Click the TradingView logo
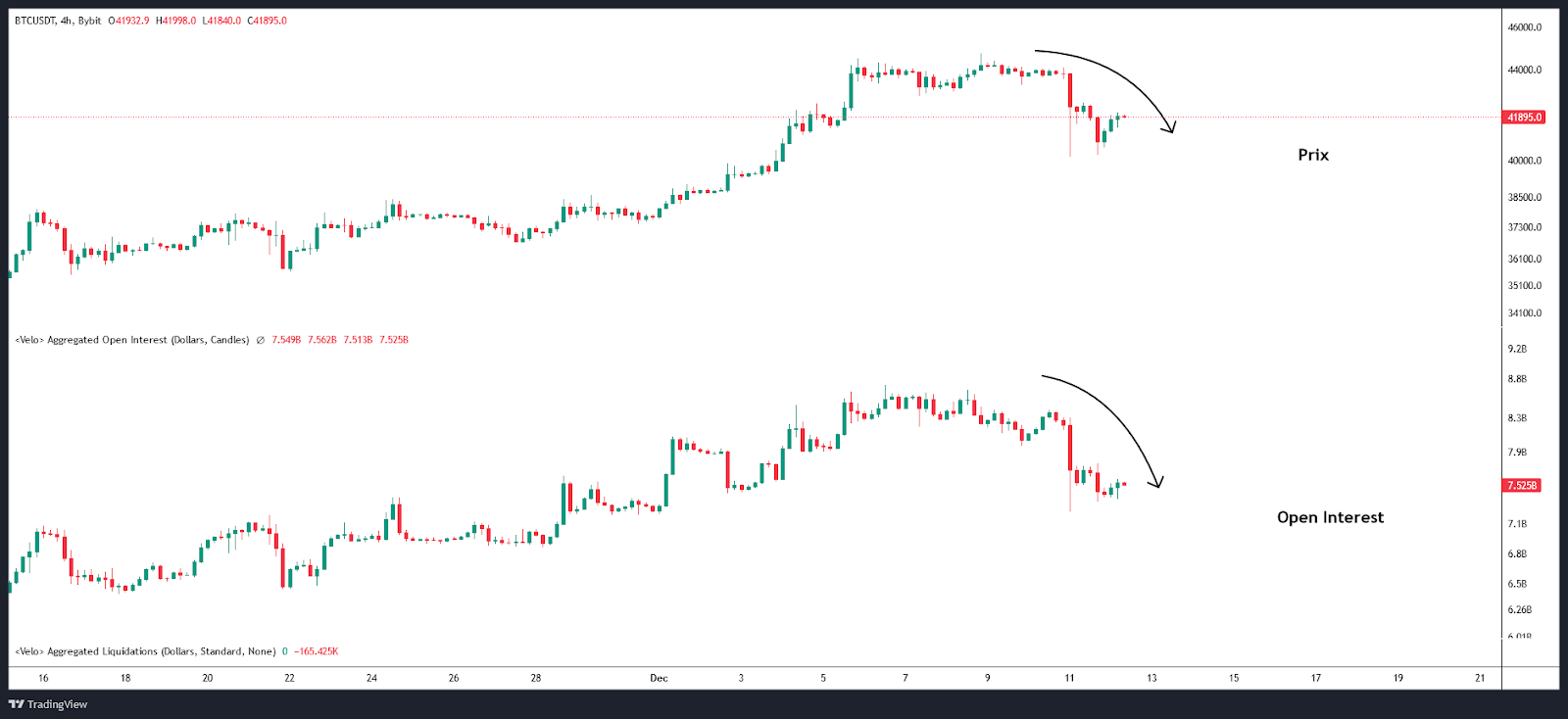 pos(48,704)
